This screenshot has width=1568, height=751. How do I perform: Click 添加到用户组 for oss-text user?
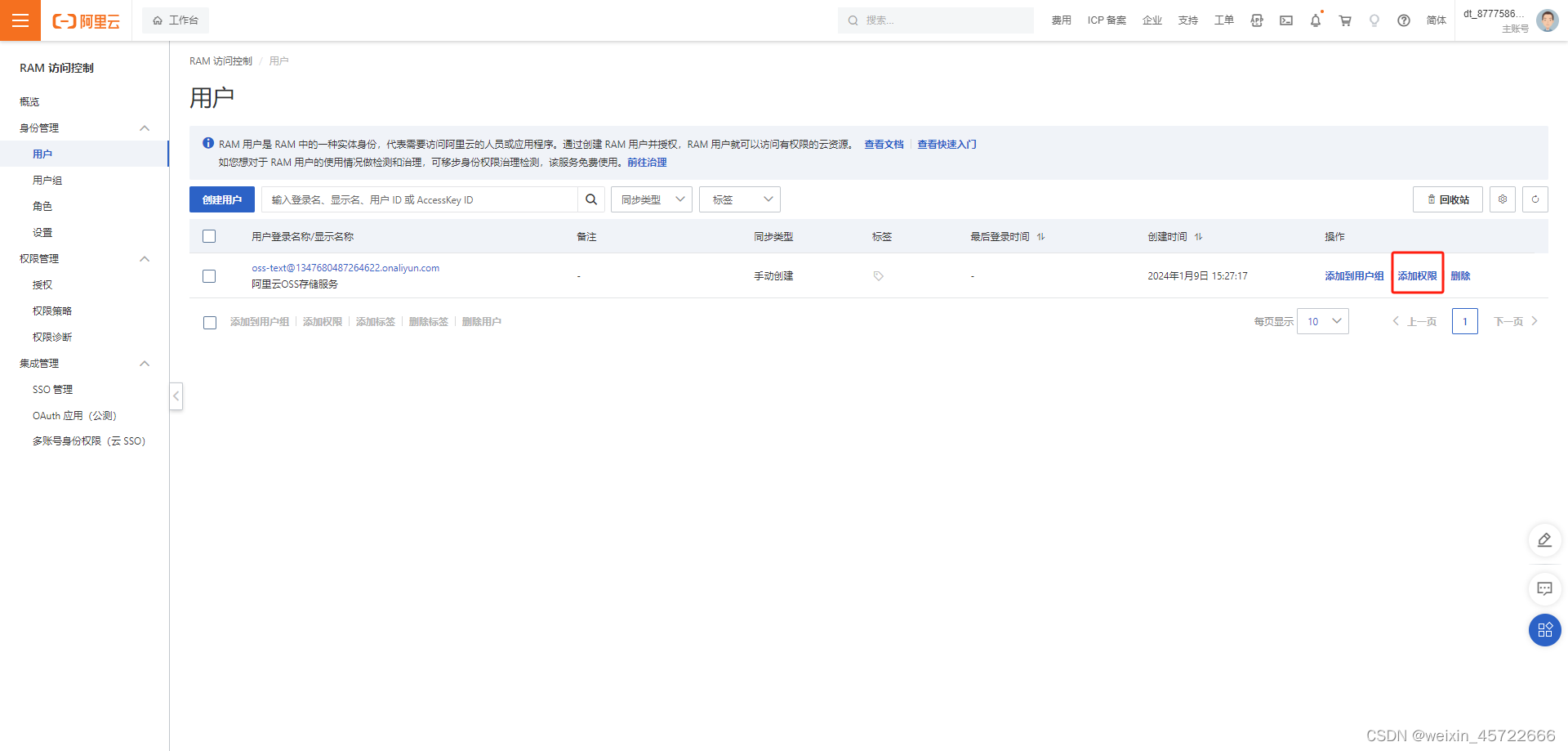pos(1355,276)
